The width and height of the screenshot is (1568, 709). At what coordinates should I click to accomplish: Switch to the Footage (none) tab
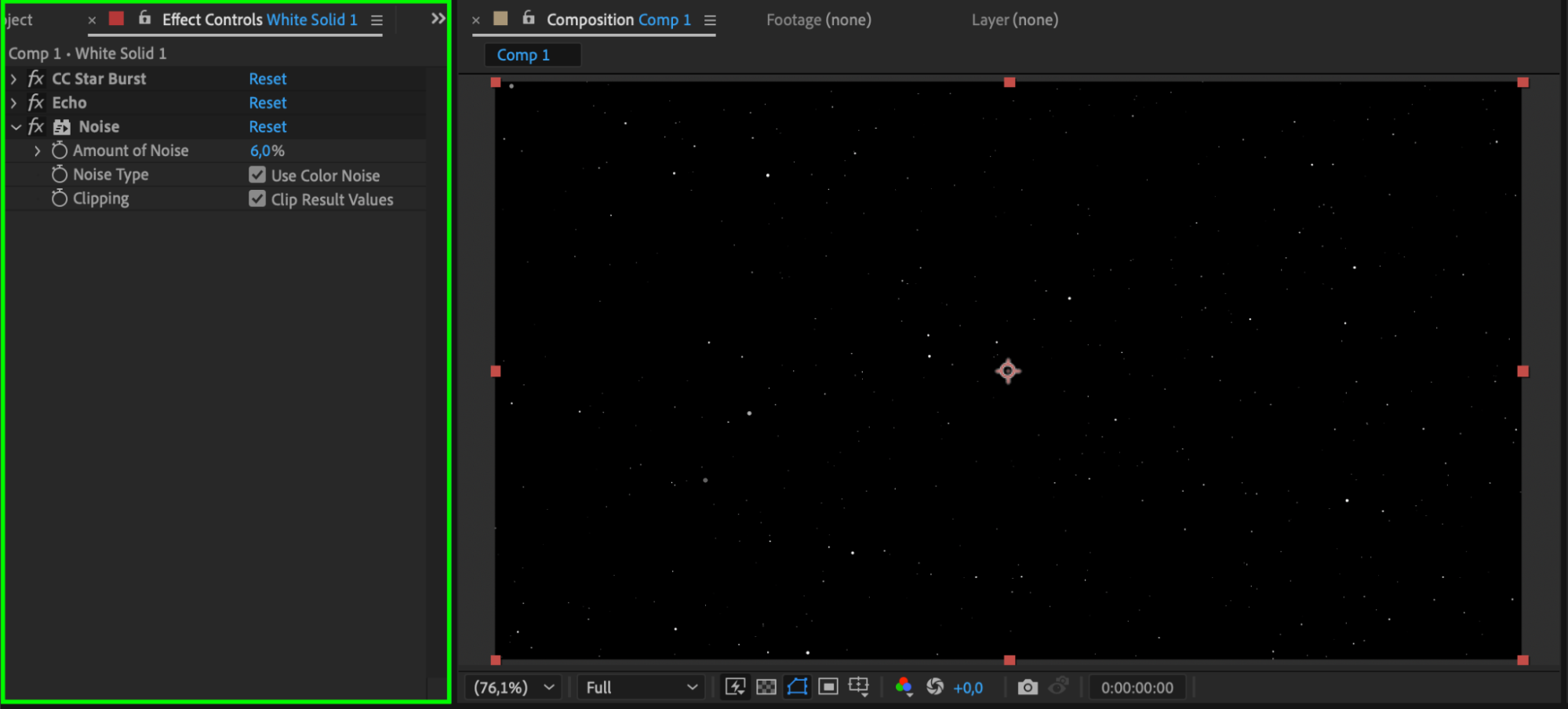pos(818,20)
